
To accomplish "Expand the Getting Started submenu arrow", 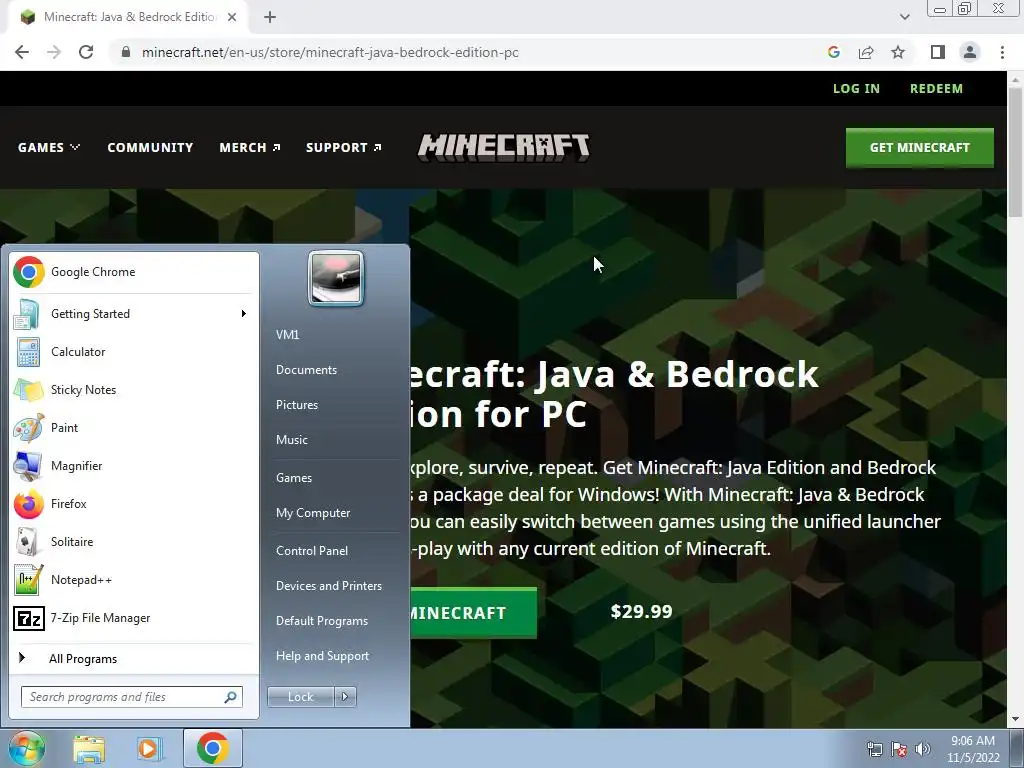I will [244, 314].
